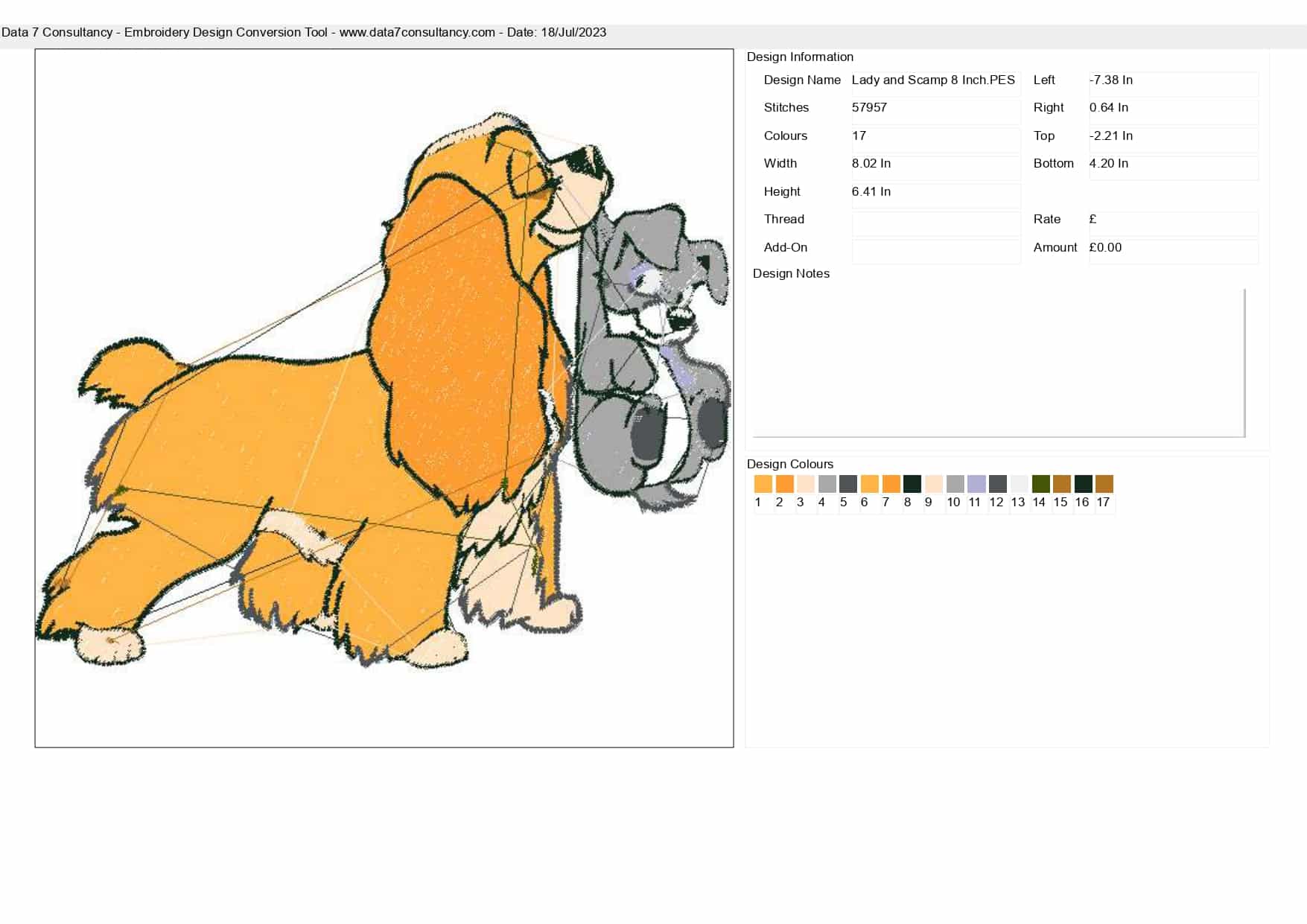Select lavender colour swatch number 11

pos(976,484)
